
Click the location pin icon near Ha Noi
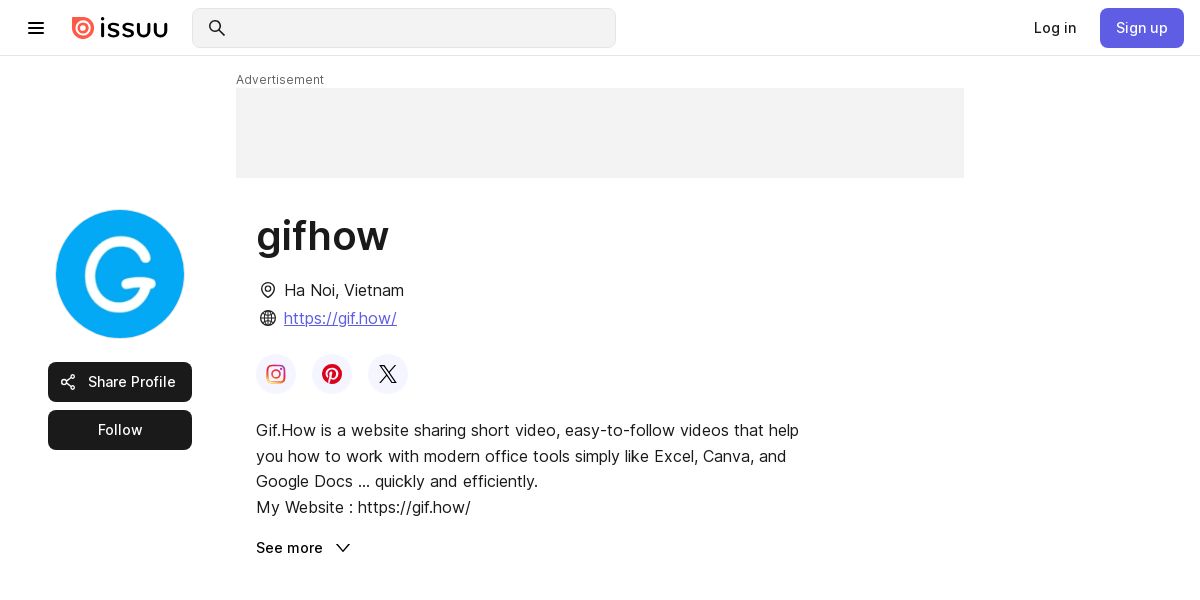(268, 290)
